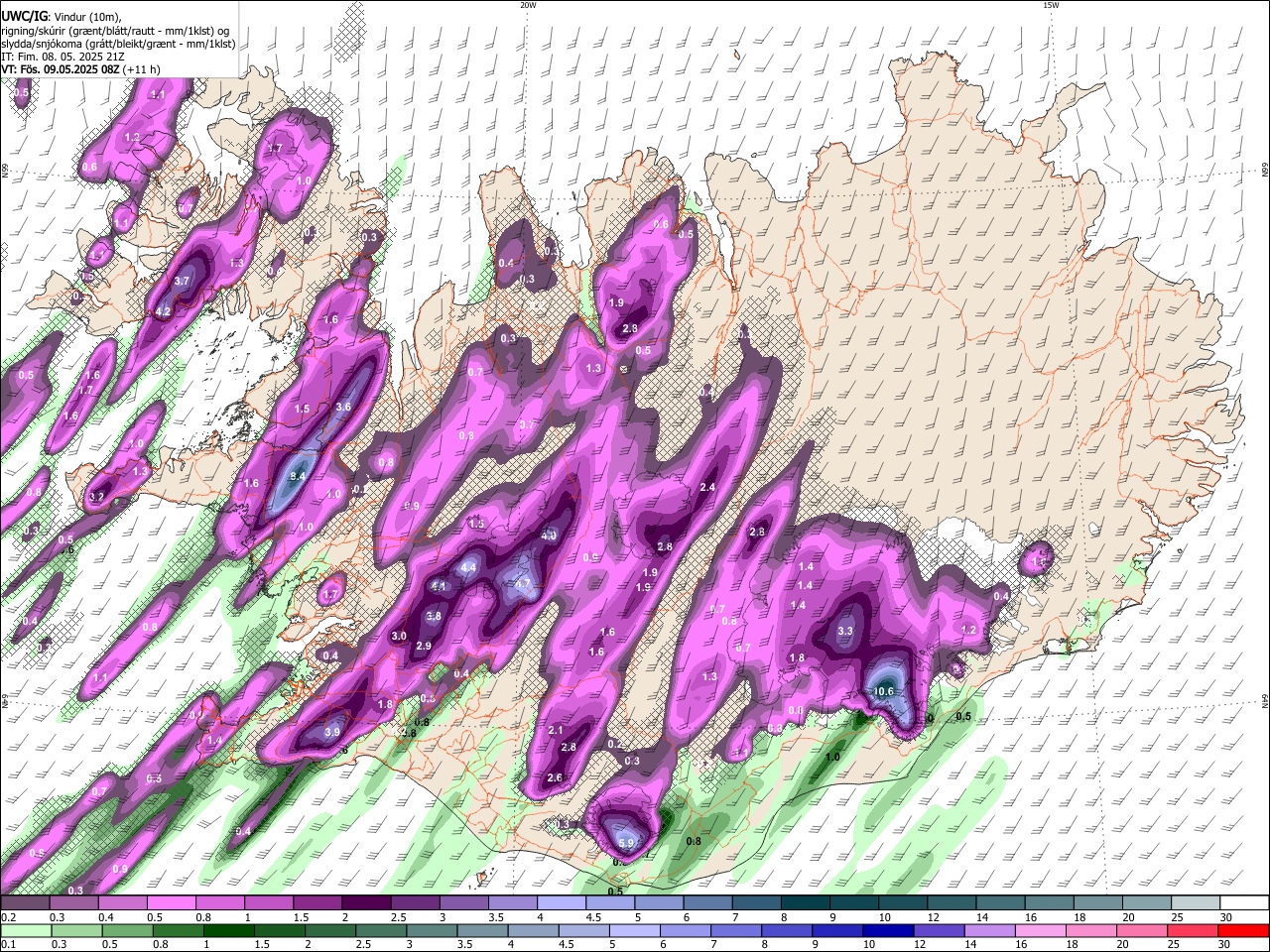Pick the light green 0.1 swatch in lower legend
This screenshot has width=1270, height=952.
pyautogui.click(x=25, y=930)
